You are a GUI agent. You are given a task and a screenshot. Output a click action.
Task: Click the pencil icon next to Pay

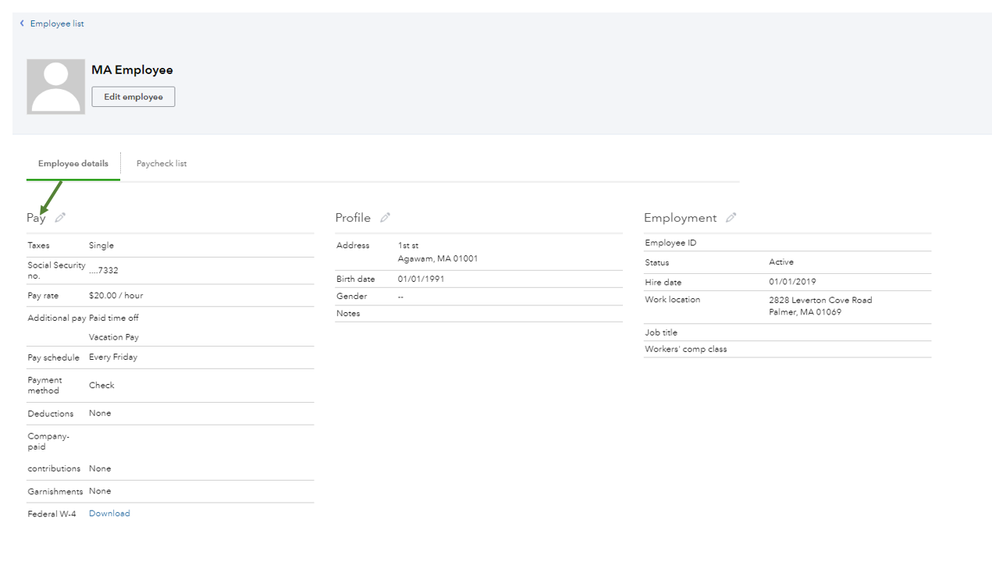click(61, 217)
